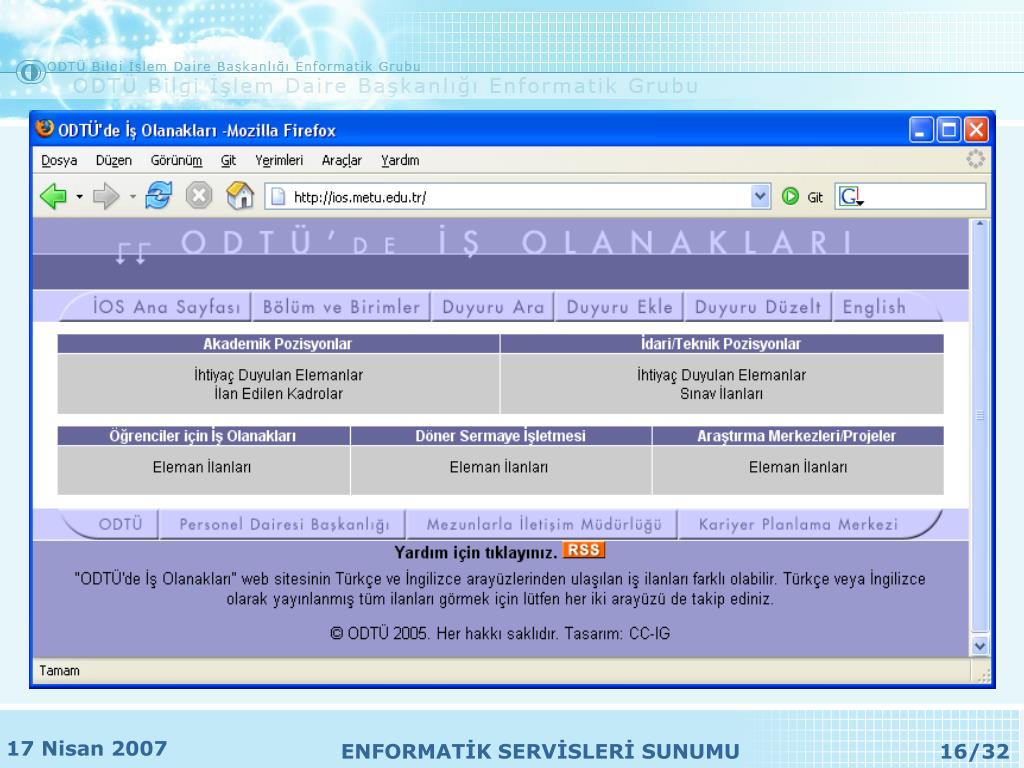Screen dimensions: 1024x768
Task: Open the Araçlar menu
Action: 342,161
